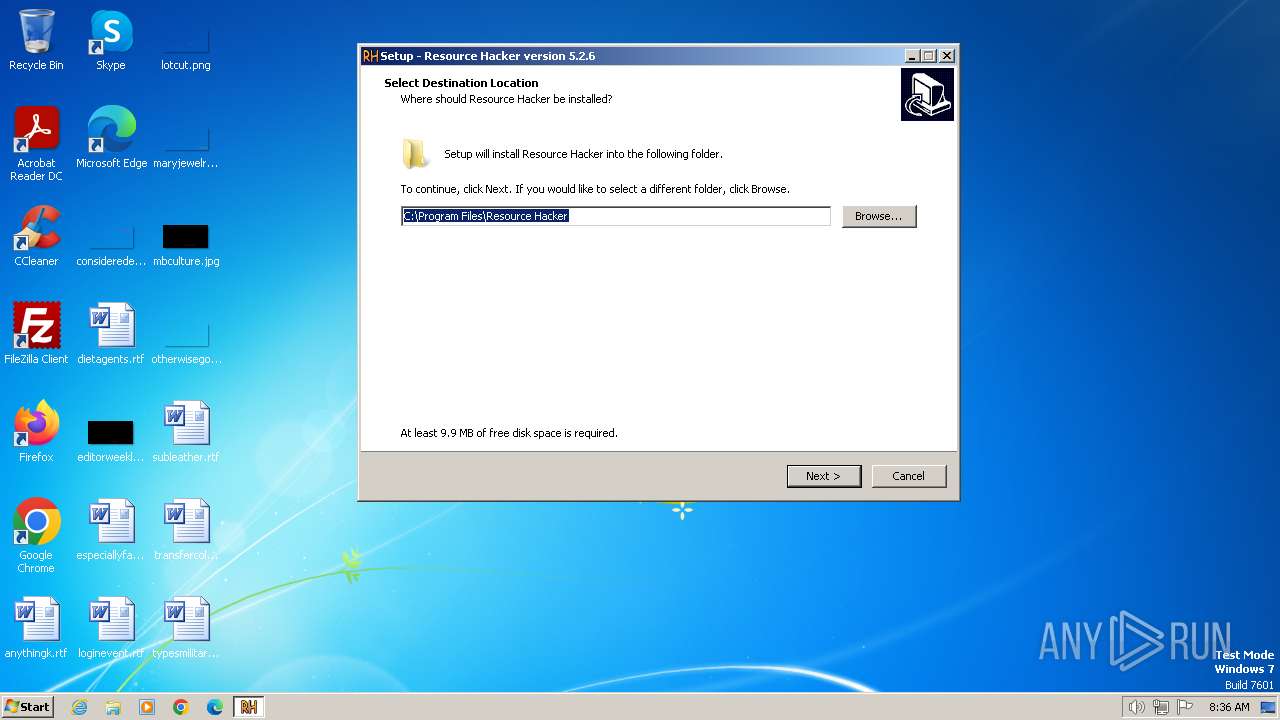The image size is (1280, 720).
Task: Open the Firefox desktop shortcut
Action: tap(36, 432)
